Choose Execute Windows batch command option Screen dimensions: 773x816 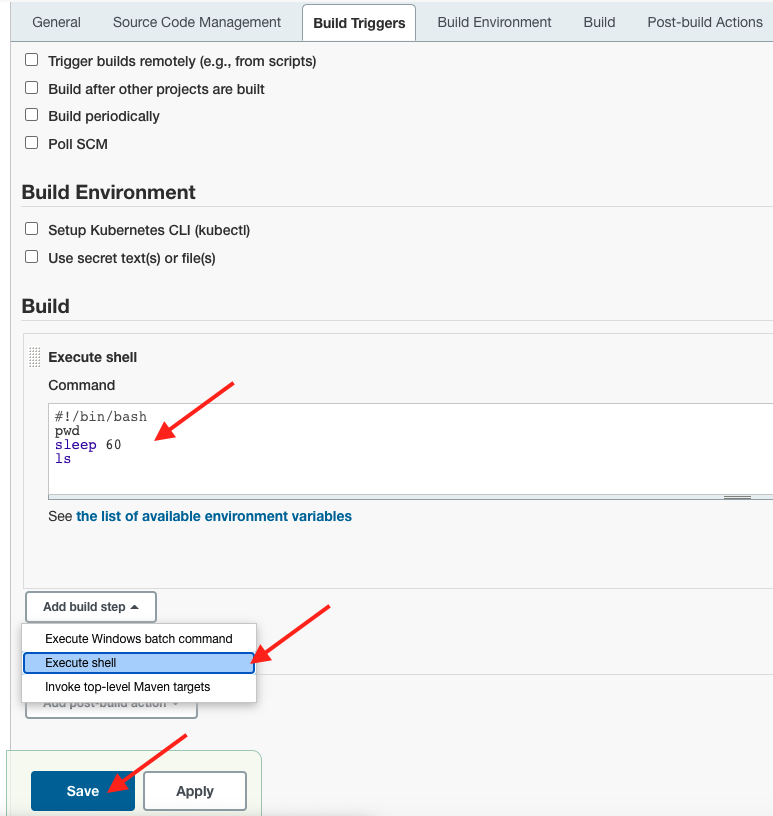[139, 639]
